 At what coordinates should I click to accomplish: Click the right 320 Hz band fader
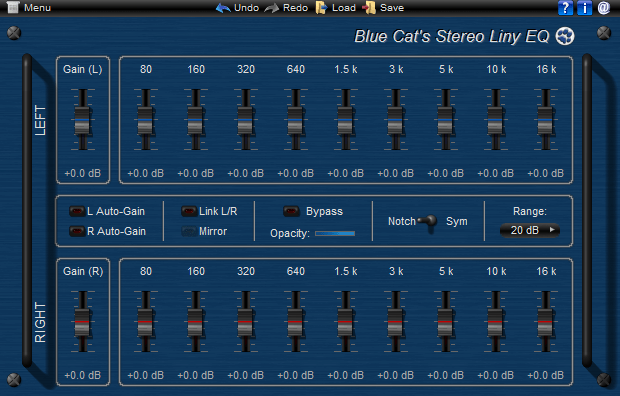coord(245,322)
